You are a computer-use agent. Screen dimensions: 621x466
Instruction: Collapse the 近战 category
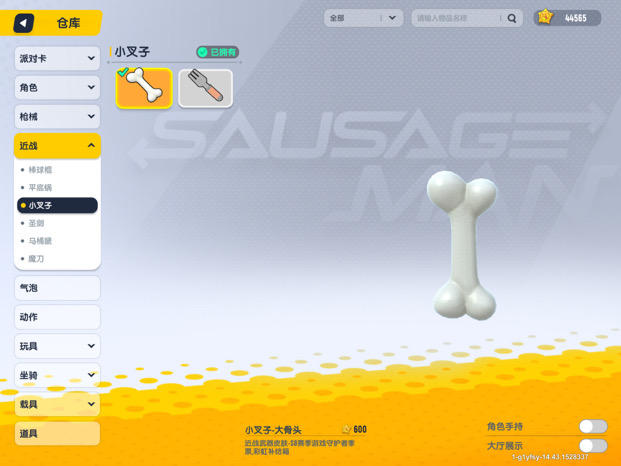57,146
